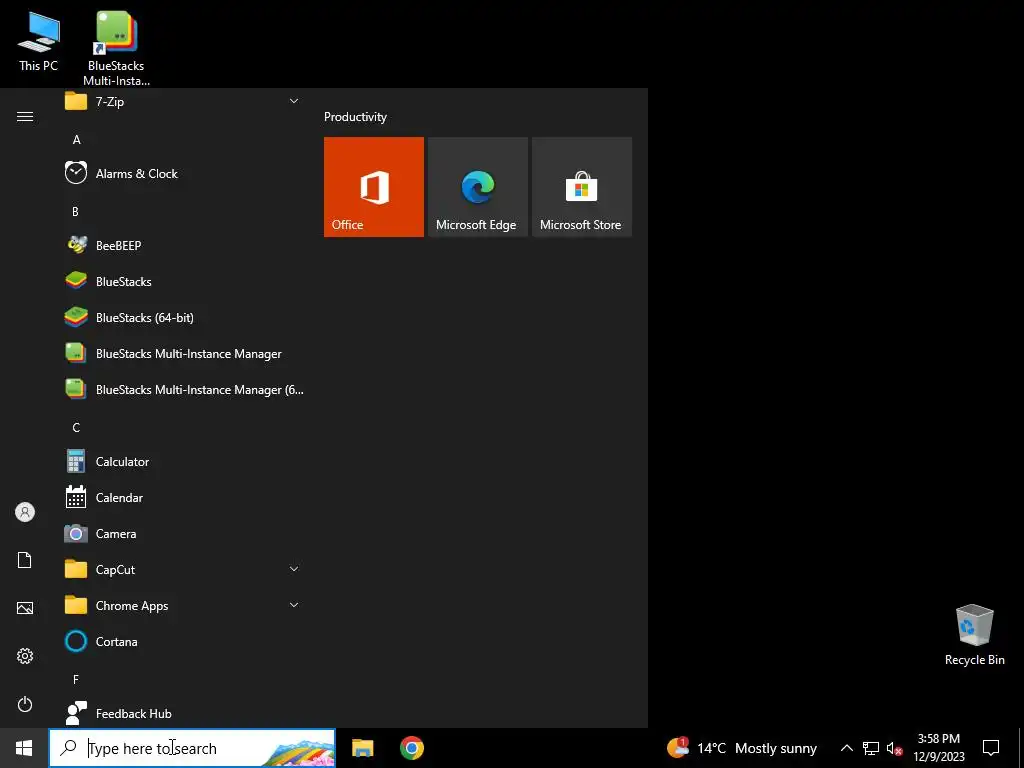
Task: Open the muted volume icon in tray
Action: tap(895, 748)
